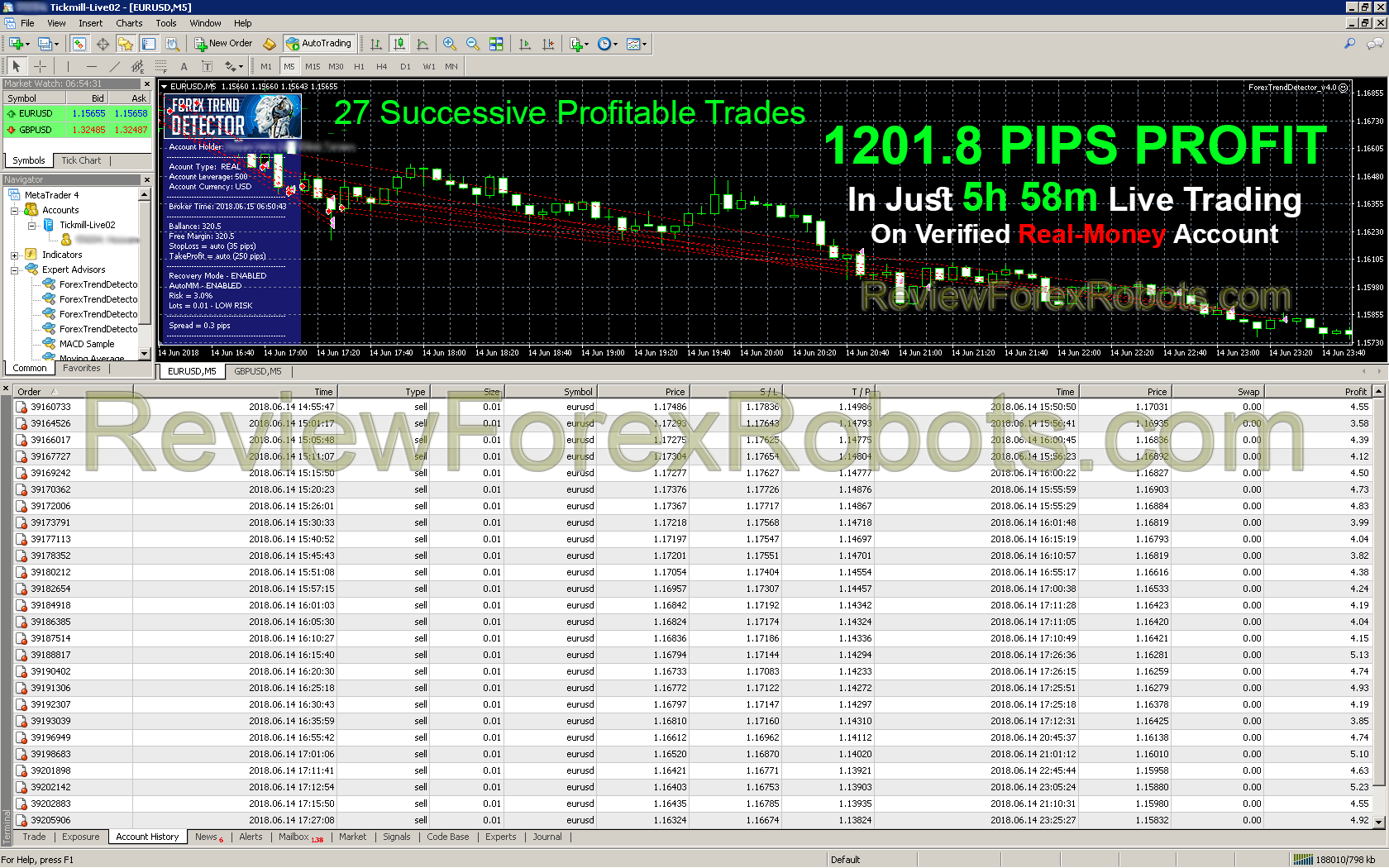
Task: Launch MetaEditor with the yellow book icon
Action: 270,44
